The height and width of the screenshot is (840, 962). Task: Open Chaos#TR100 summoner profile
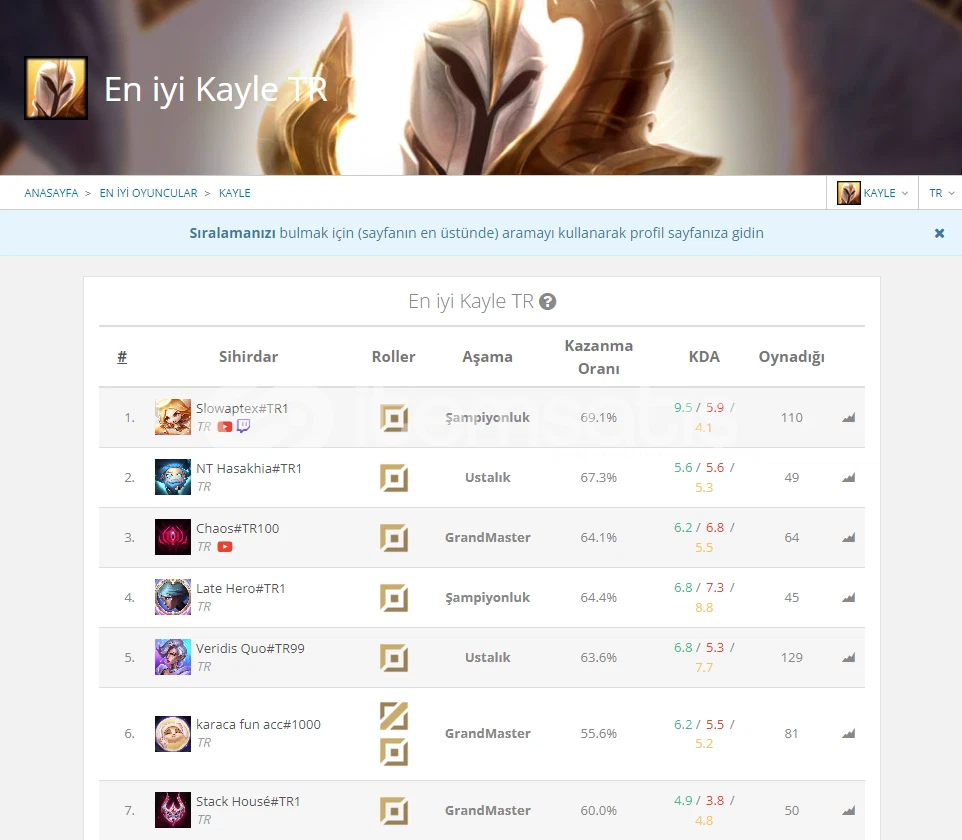click(237, 528)
